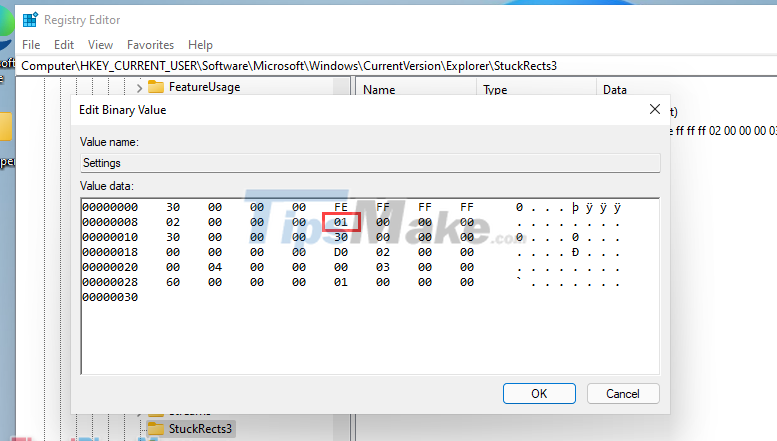Open the Favorites menu
The image size is (777, 441).
coord(151,45)
